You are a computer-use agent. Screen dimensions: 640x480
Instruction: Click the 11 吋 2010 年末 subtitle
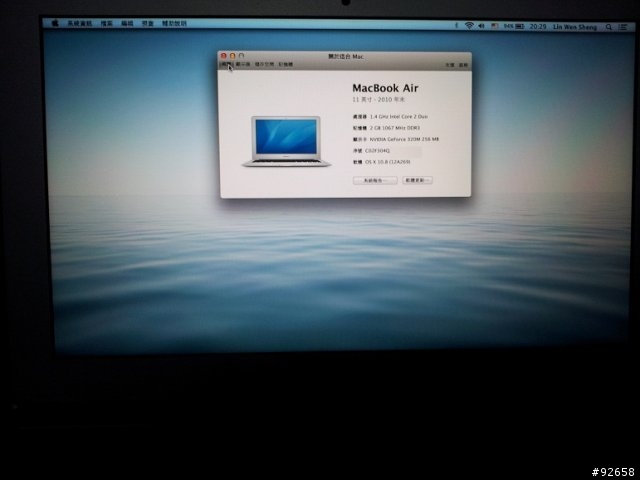(378, 100)
